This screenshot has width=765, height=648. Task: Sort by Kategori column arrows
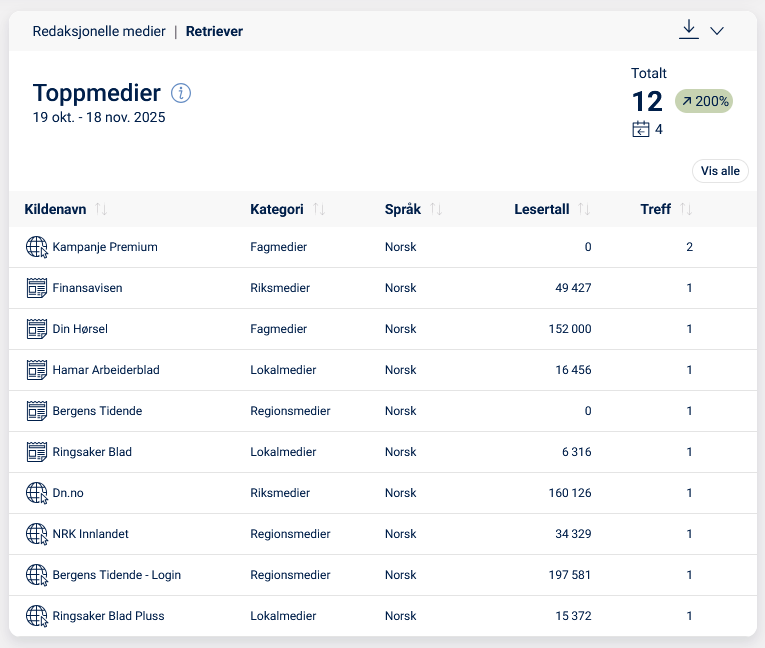[x=319, y=209]
